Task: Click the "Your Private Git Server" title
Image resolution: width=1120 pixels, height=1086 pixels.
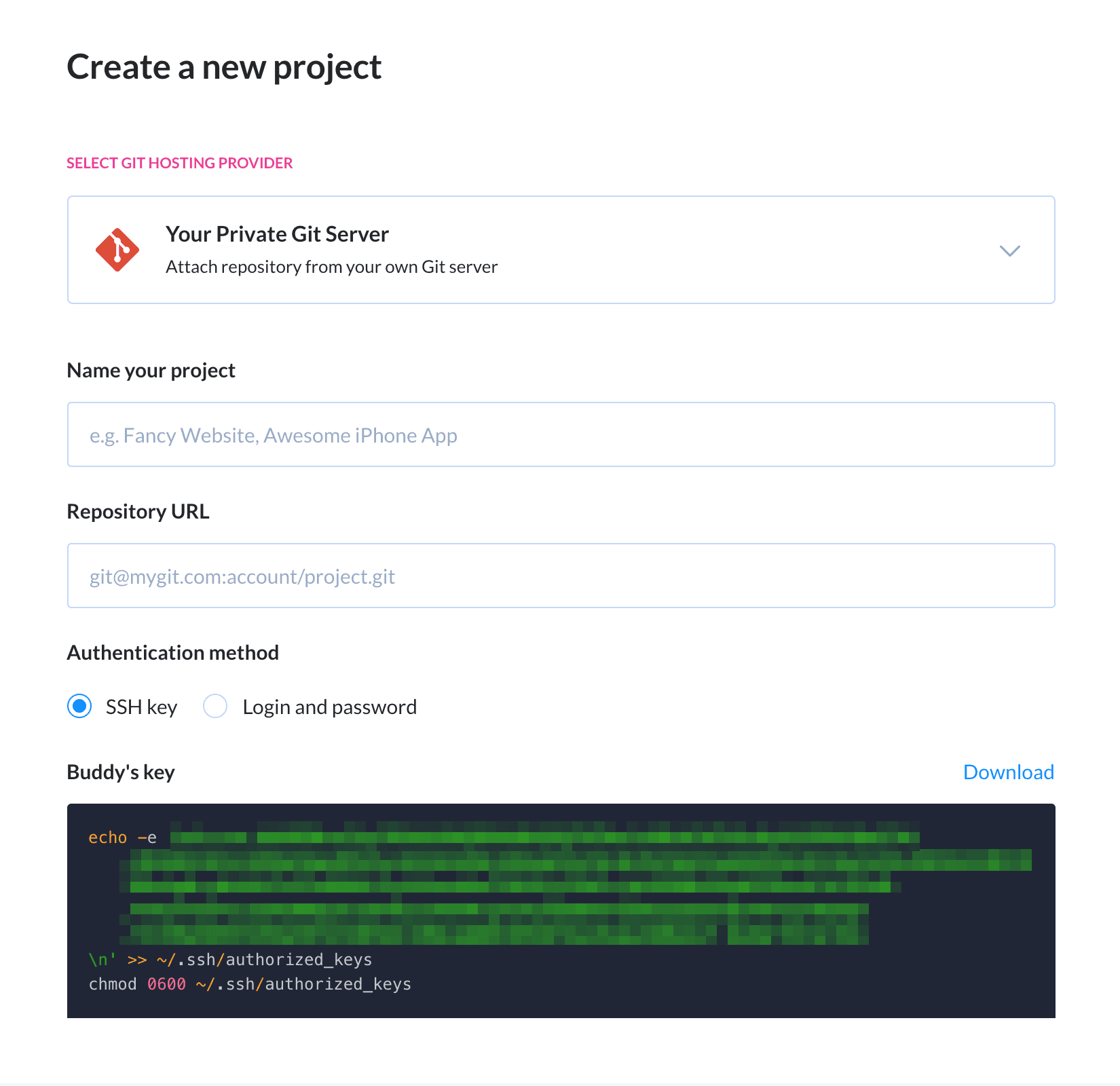Action: pyautogui.click(x=277, y=234)
